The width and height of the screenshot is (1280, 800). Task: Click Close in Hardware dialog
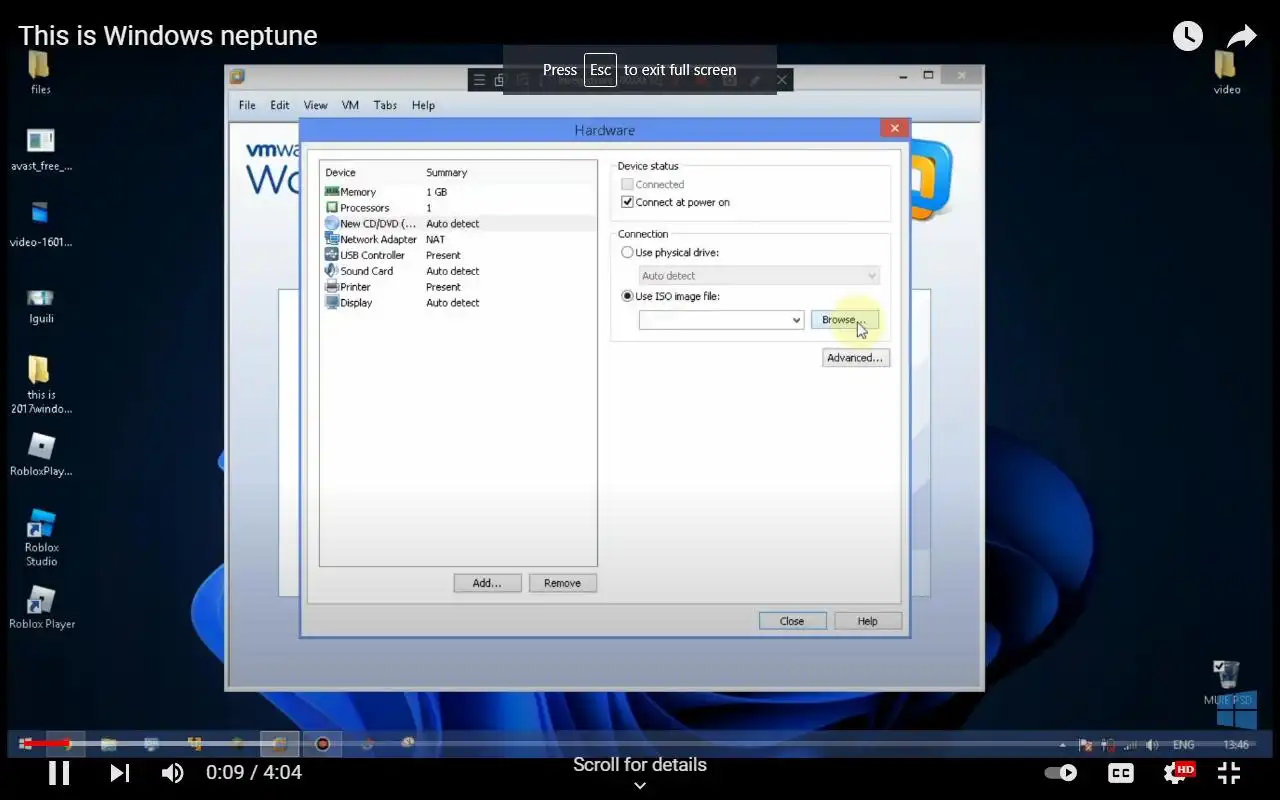(792, 621)
